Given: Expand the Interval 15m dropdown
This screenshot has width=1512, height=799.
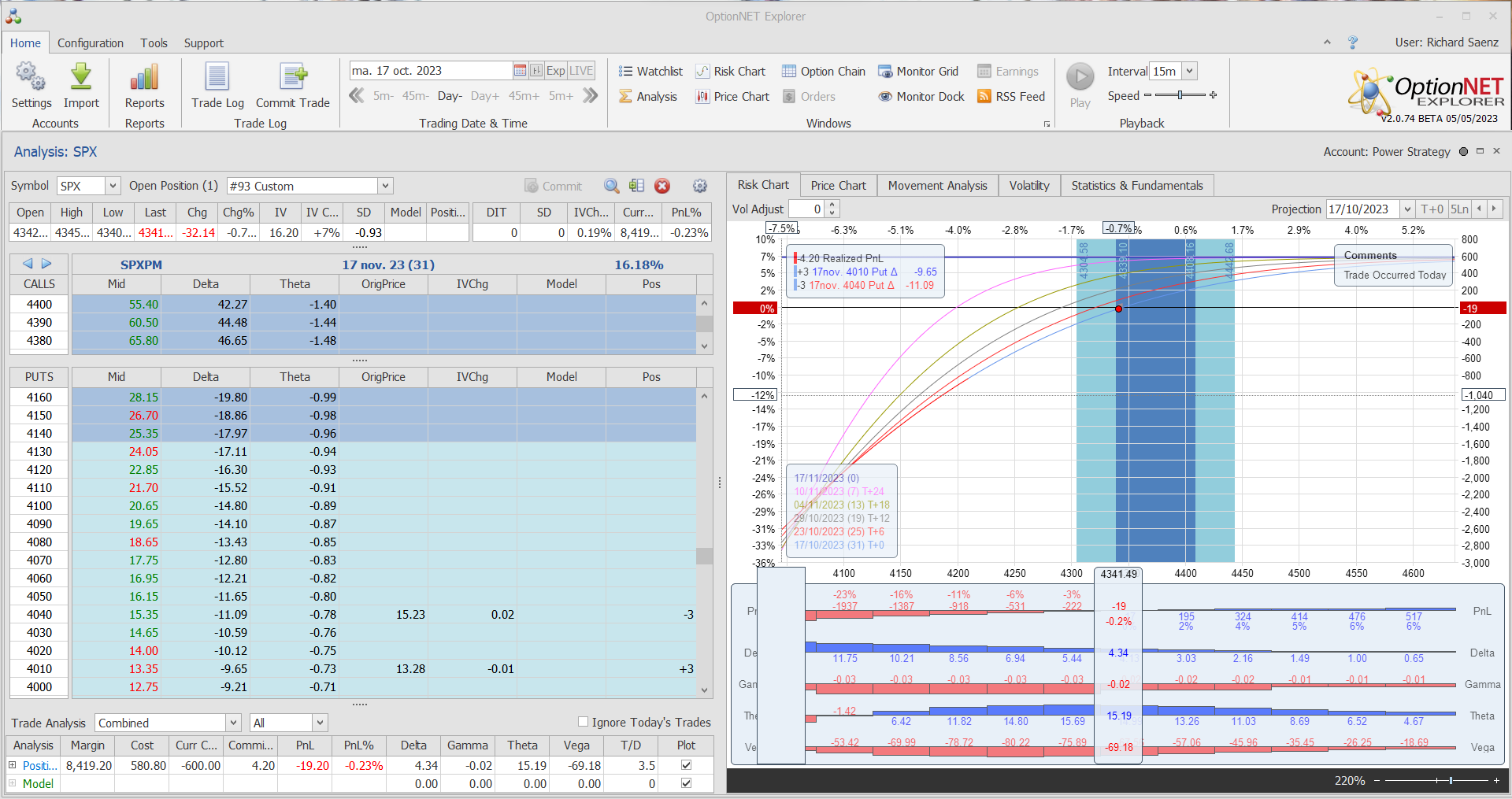Looking at the screenshot, I should [1189, 71].
